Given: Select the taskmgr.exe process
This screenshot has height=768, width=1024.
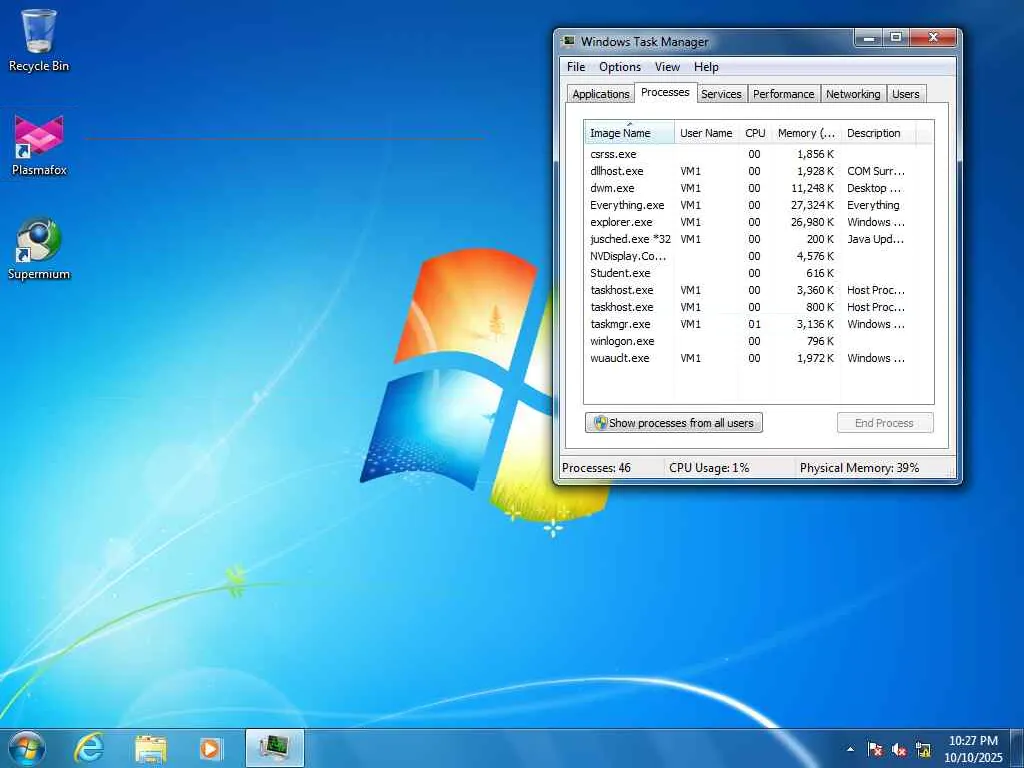Looking at the screenshot, I should coord(759,324).
